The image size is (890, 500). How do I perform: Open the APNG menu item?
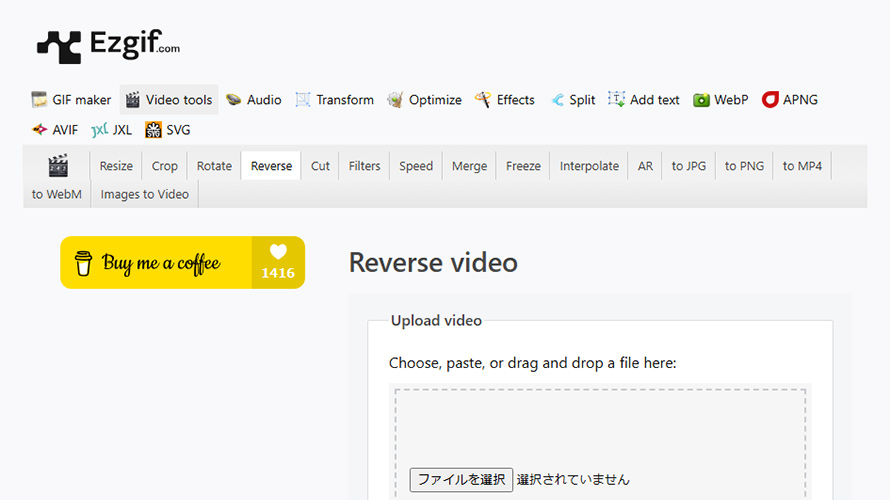pos(790,100)
